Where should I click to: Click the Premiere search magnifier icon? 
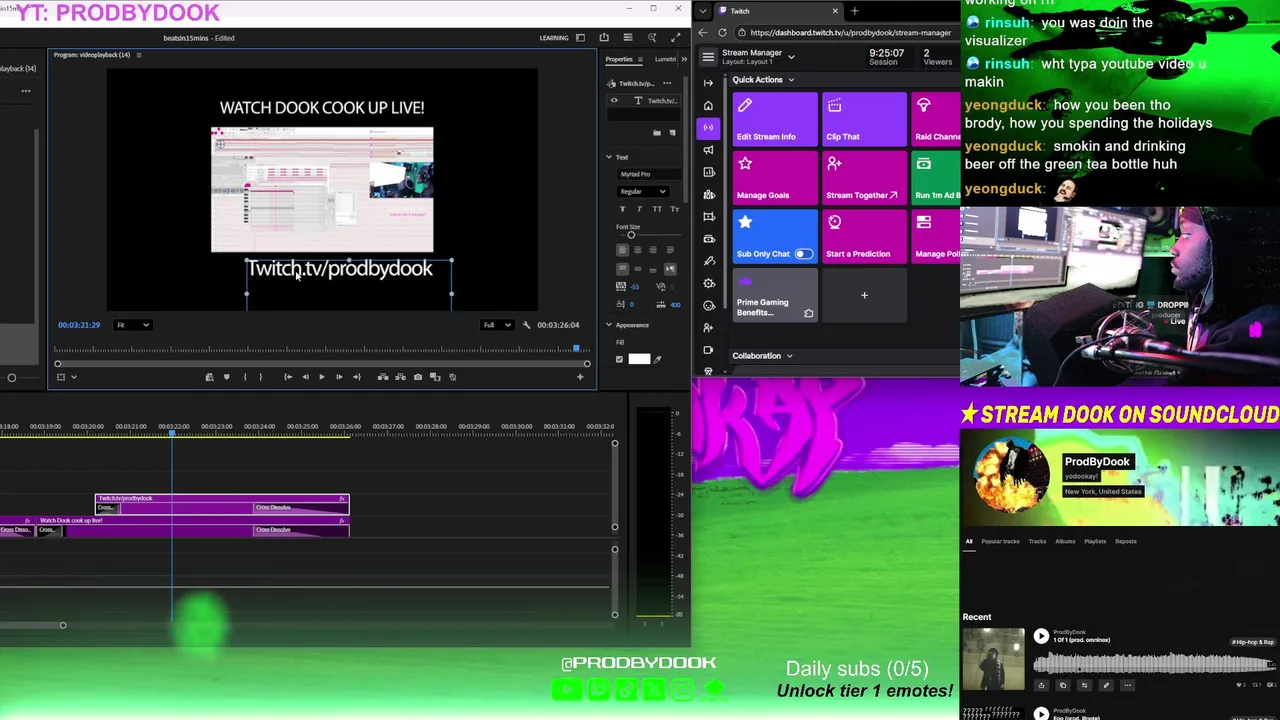click(x=652, y=38)
